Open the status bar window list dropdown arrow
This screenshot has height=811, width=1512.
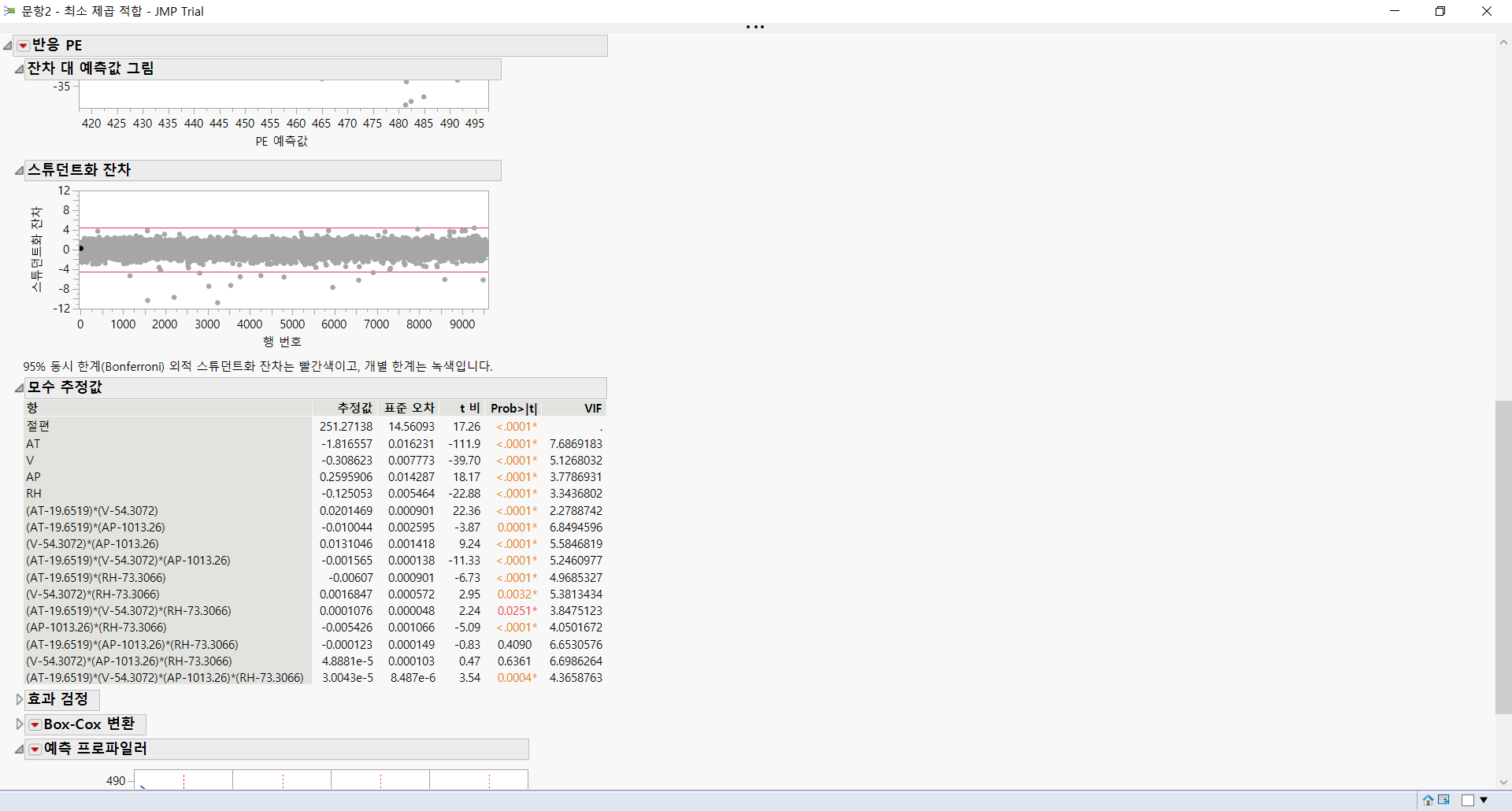pos(1484,800)
